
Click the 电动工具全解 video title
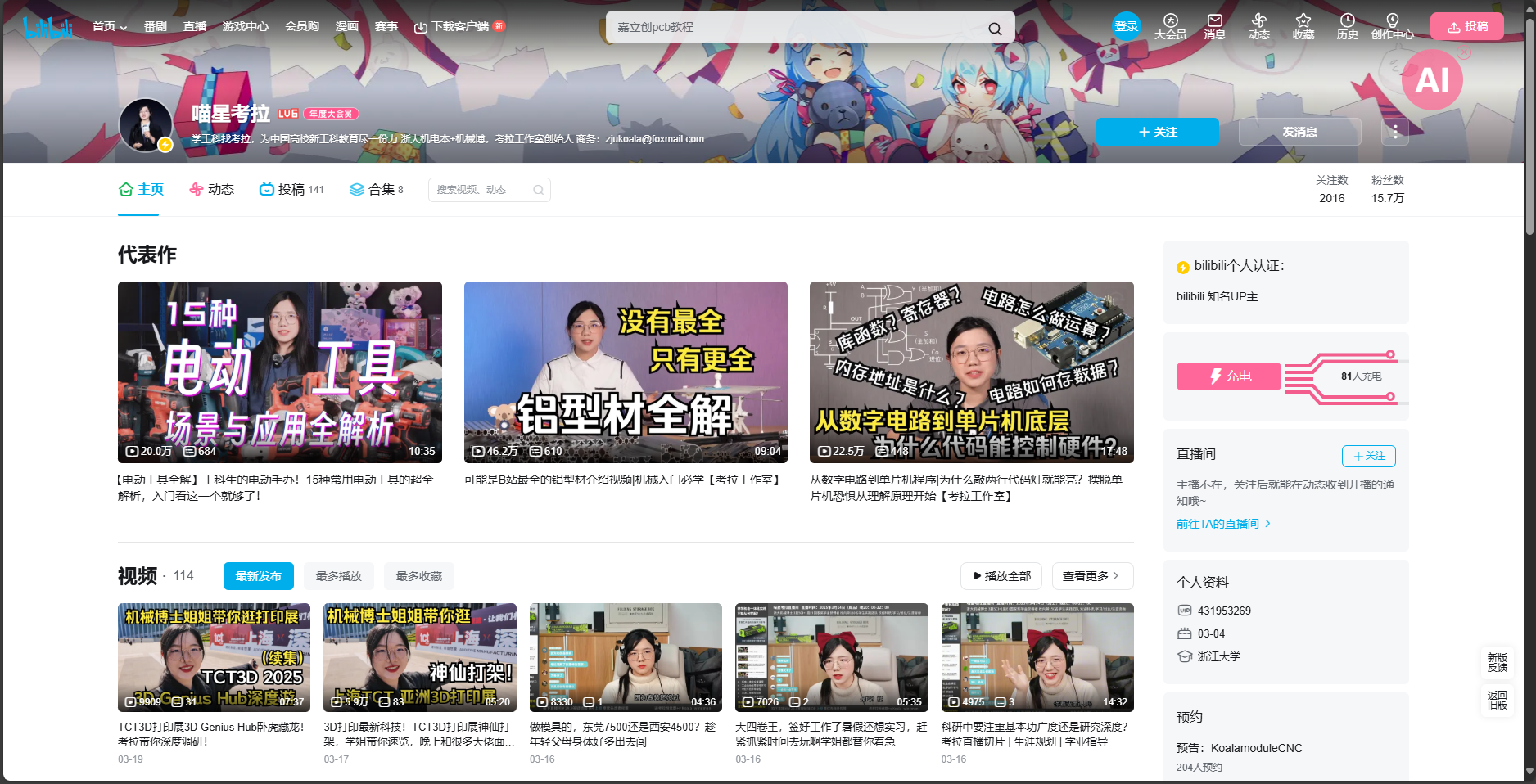(275, 488)
